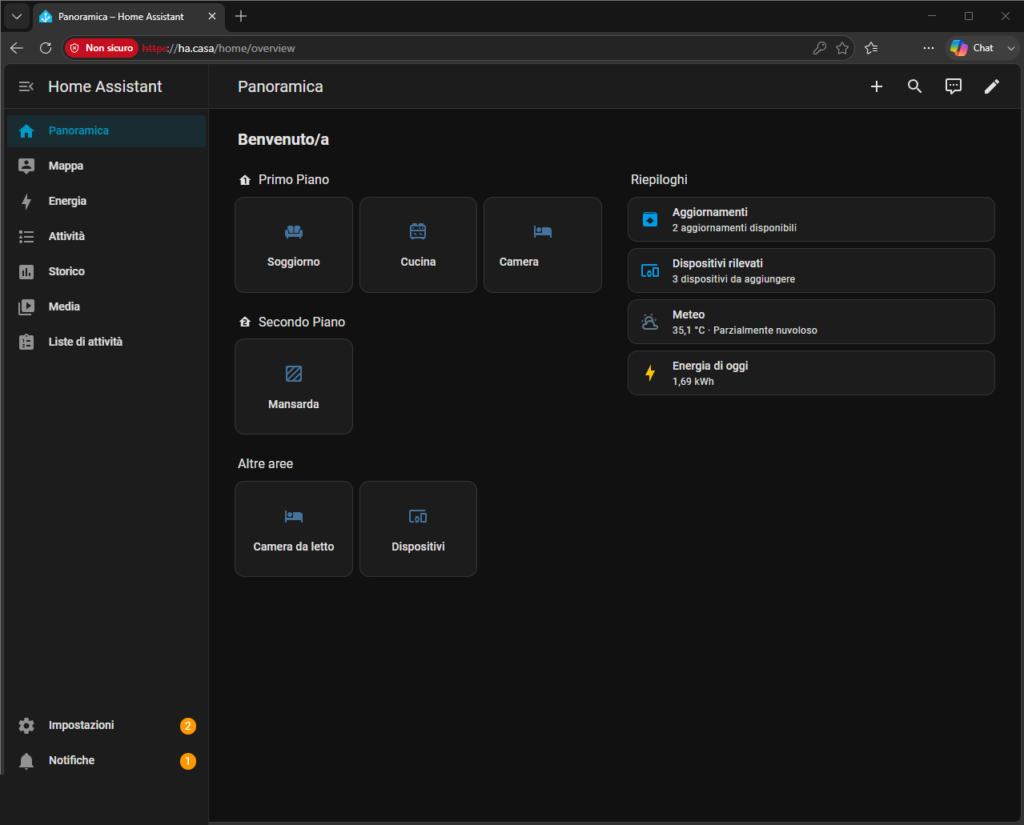Screen dimensions: 1024x825
Task: Reload the page
Action: point(45,48)
